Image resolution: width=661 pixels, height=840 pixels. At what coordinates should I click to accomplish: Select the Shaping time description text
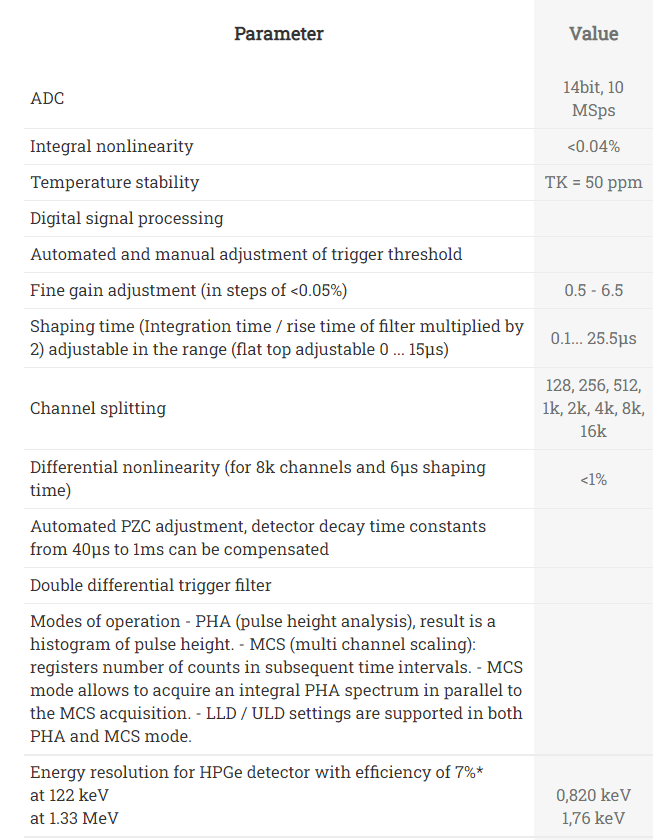[x=277, y=338]
